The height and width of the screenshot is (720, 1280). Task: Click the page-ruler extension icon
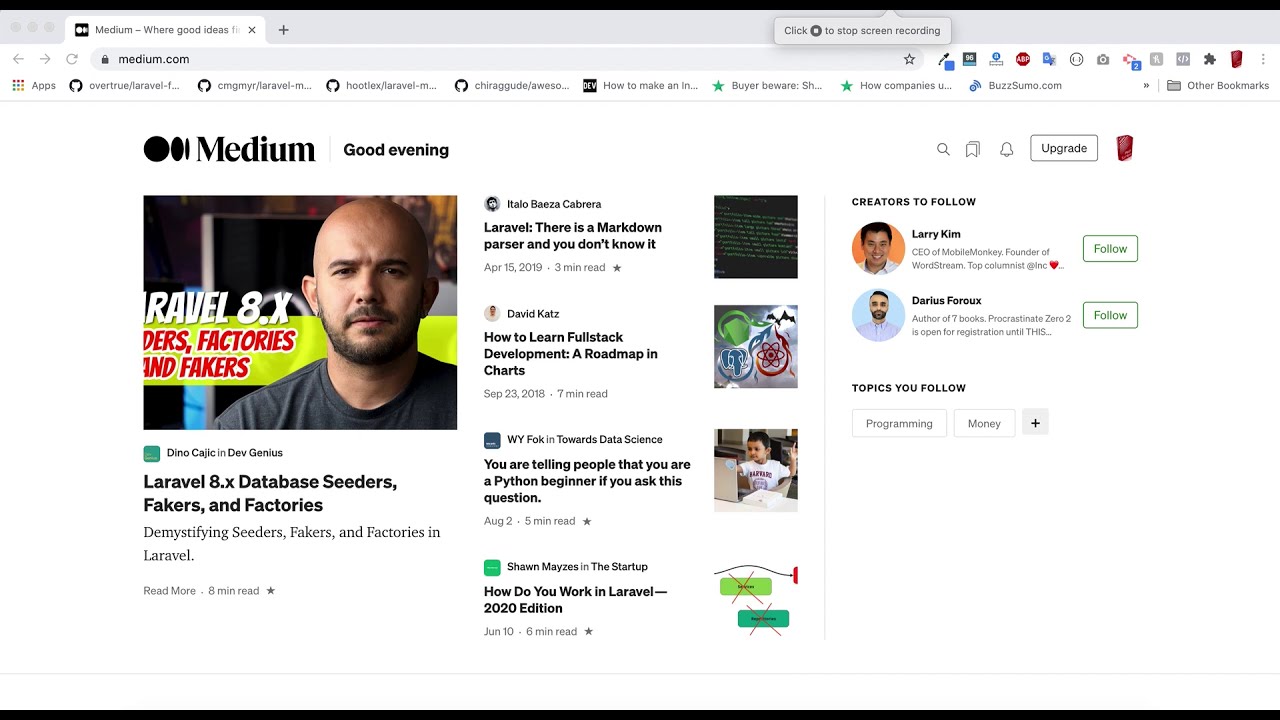point(996,59)
